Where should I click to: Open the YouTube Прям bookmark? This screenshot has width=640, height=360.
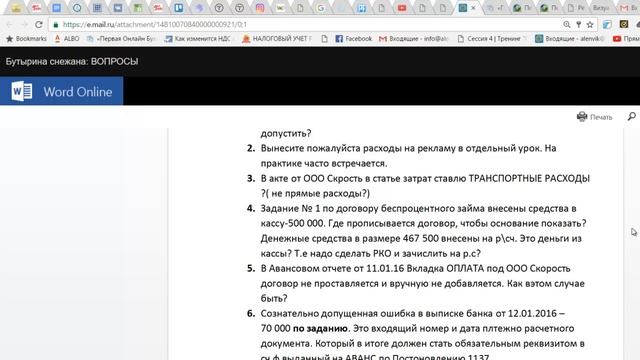click(626, 39)
